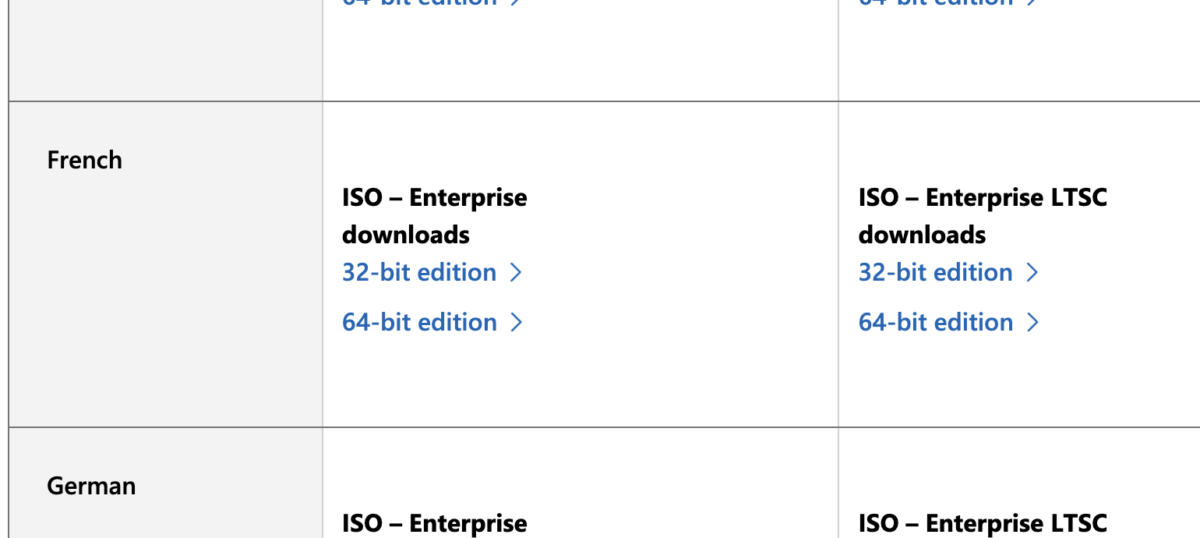Open the cut-off 64-bit link in top LTSC column
The width and height of the screenshot is (1200, 538).
click(935, 3)
